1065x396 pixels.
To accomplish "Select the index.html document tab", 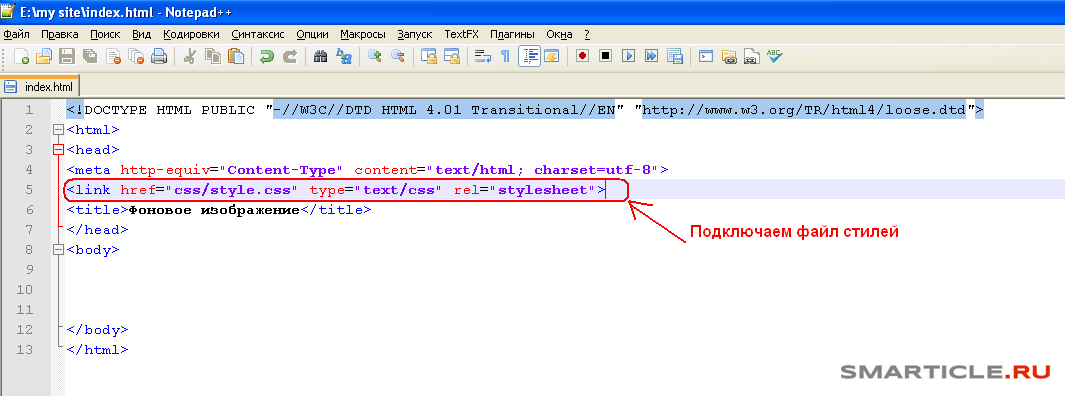I will click(40, 87).
